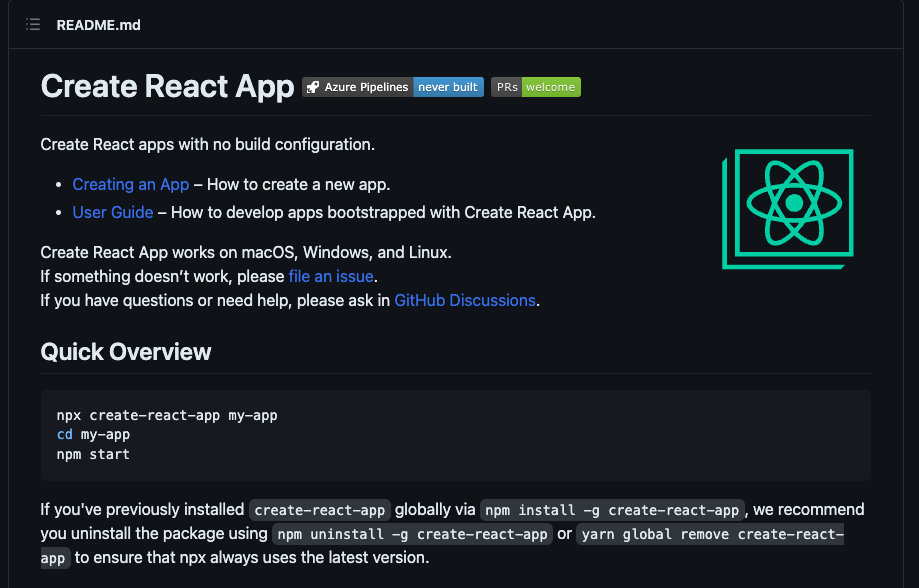Click 'Create React apps with no build configuration.' text
This screenshot has width=919, height=588.
point(207,144)
